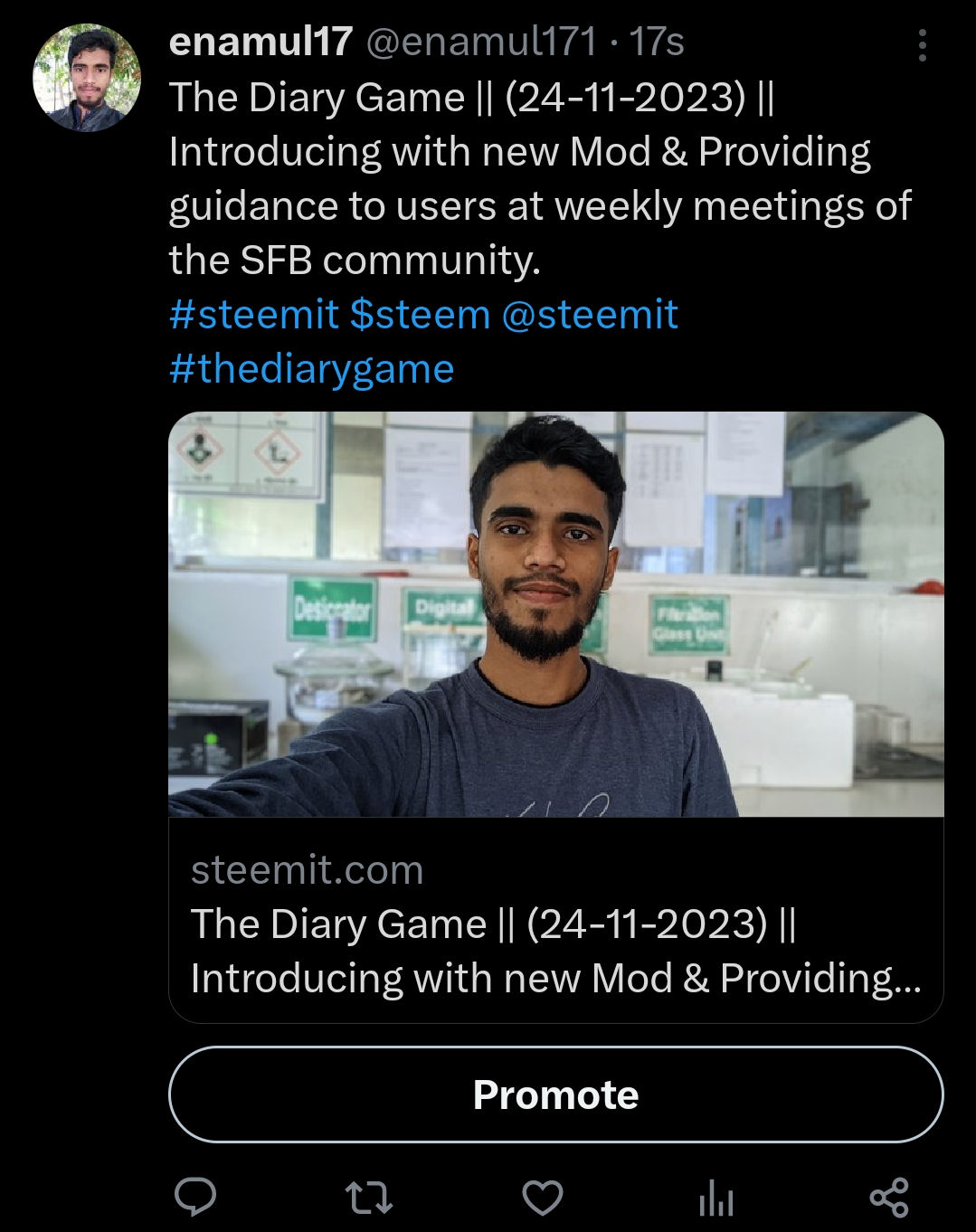Tap the share icon

pyautogui.click(x=889, y=1198)
